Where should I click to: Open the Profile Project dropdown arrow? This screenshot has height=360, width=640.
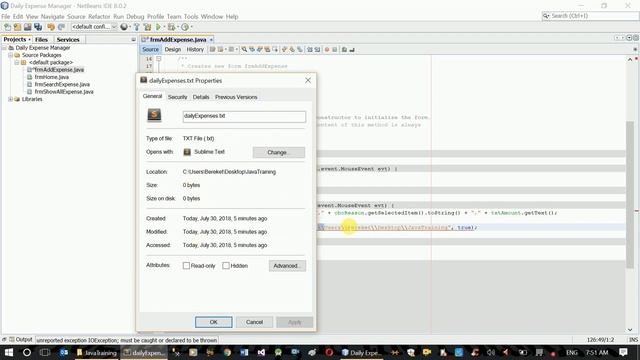(191, 27)
